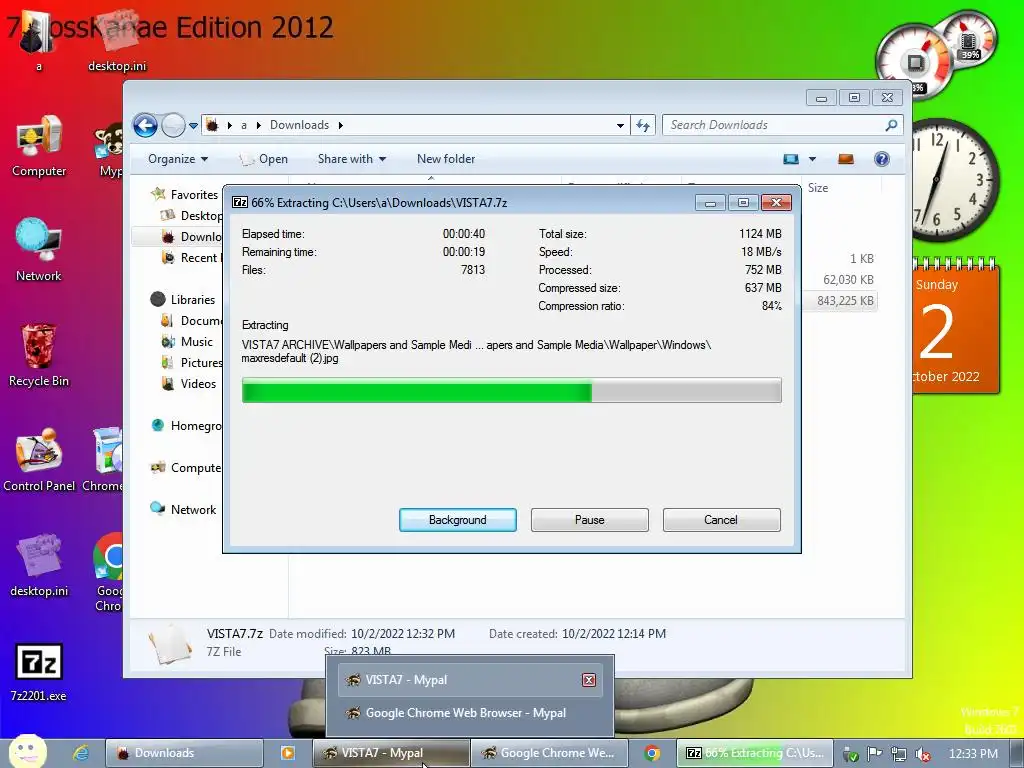This screenshot has height=768, width=1024.
Task: Select VISTA7 - Mypal window preview
Action: [460, 680]
